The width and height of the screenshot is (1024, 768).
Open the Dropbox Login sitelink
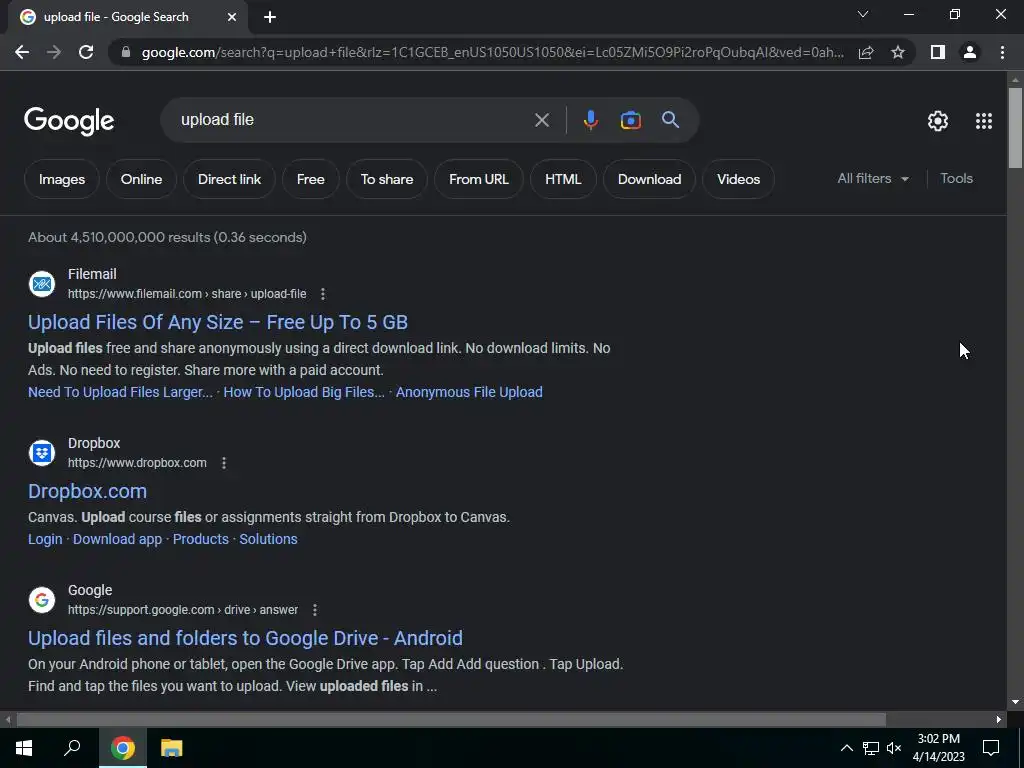45,539
